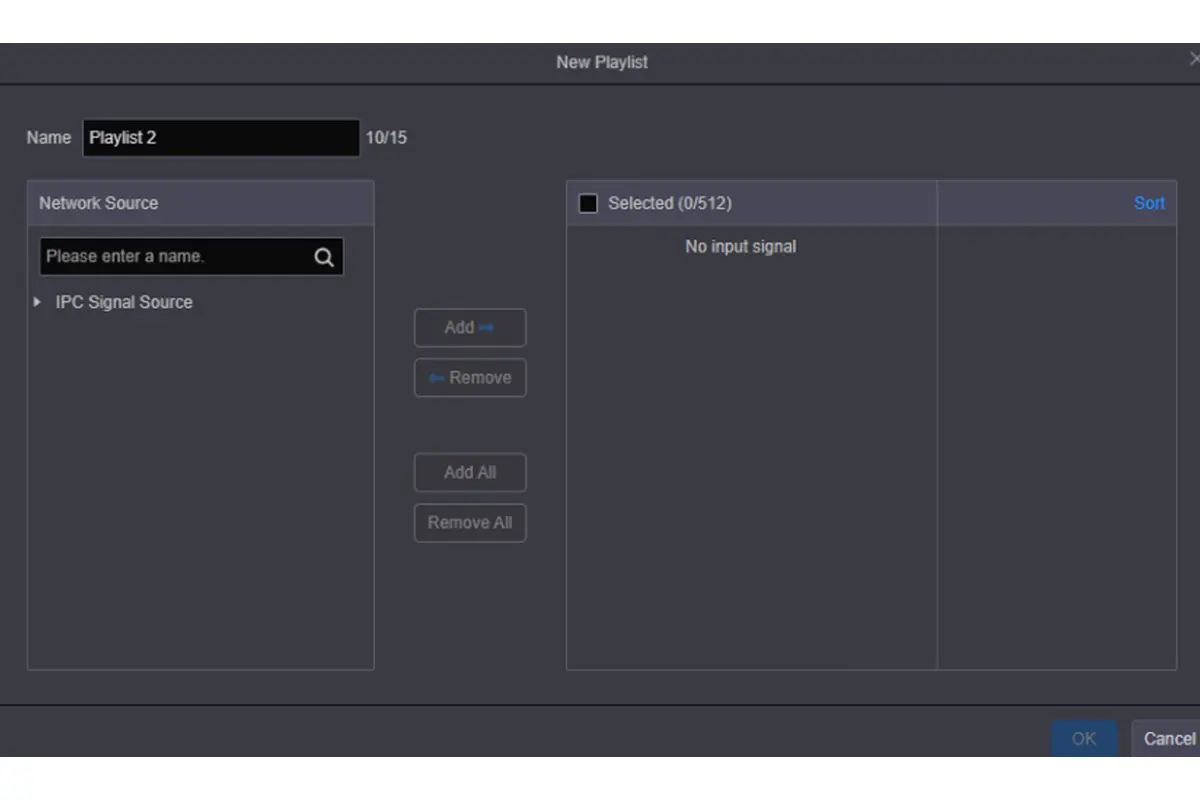Click the Name label beside the field
Image resolution: width=1200 pixels, height=800 pixels.
[49, 138]
